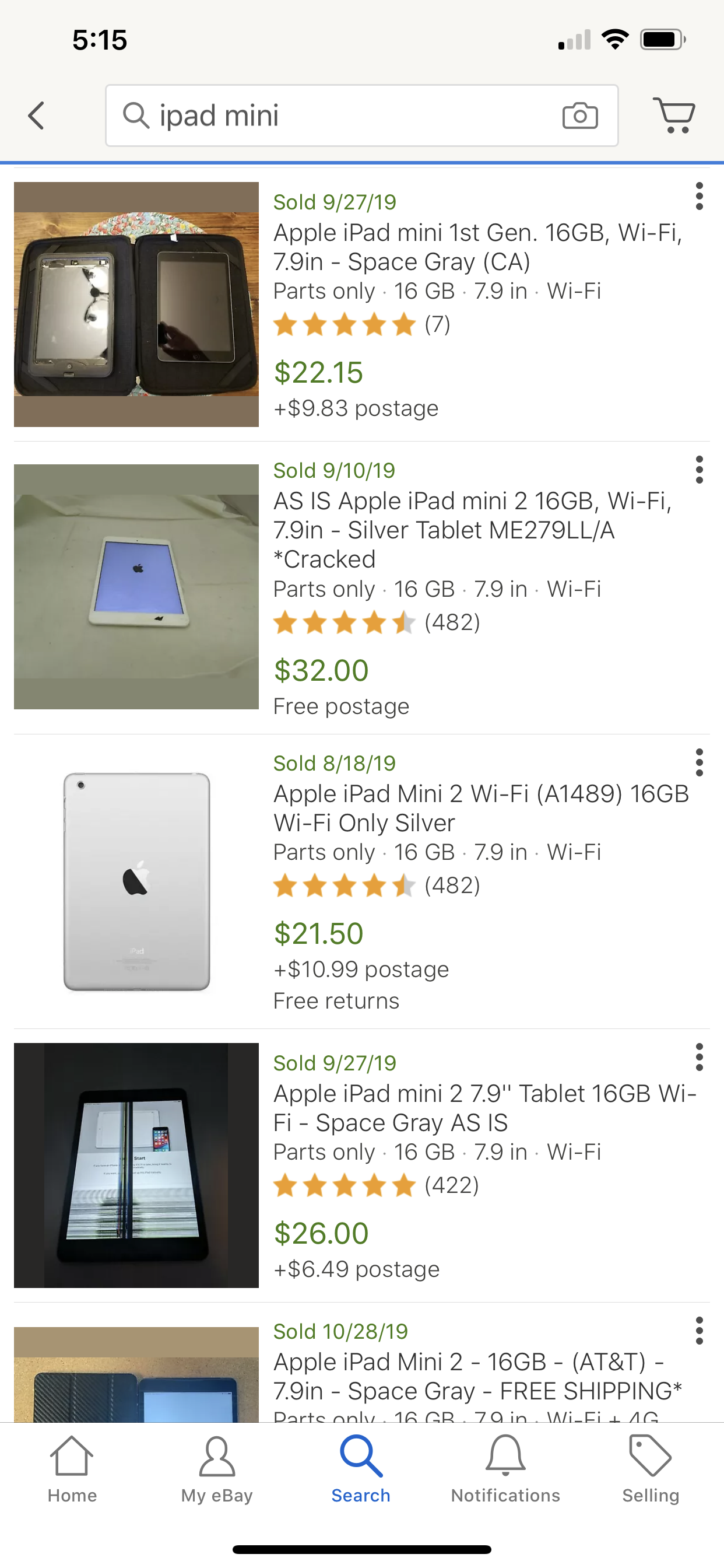The height and width of the screenshot is (1568, 724).
Task: Tap the magnifier icon in search field
Action: click(136, 115)
